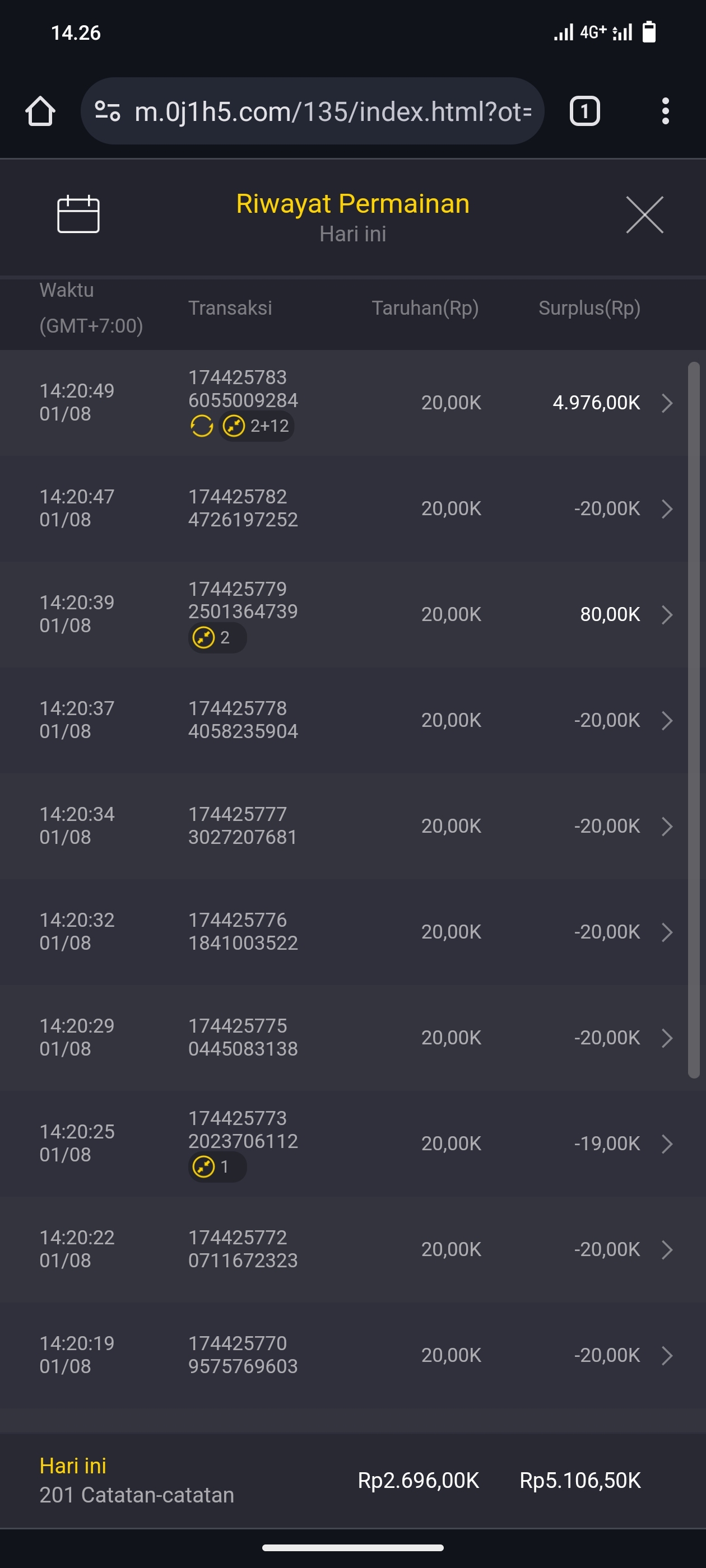Open the site settings icon in address bar
The height and width of the screenshot is (1568, 706).
[108, 111]
